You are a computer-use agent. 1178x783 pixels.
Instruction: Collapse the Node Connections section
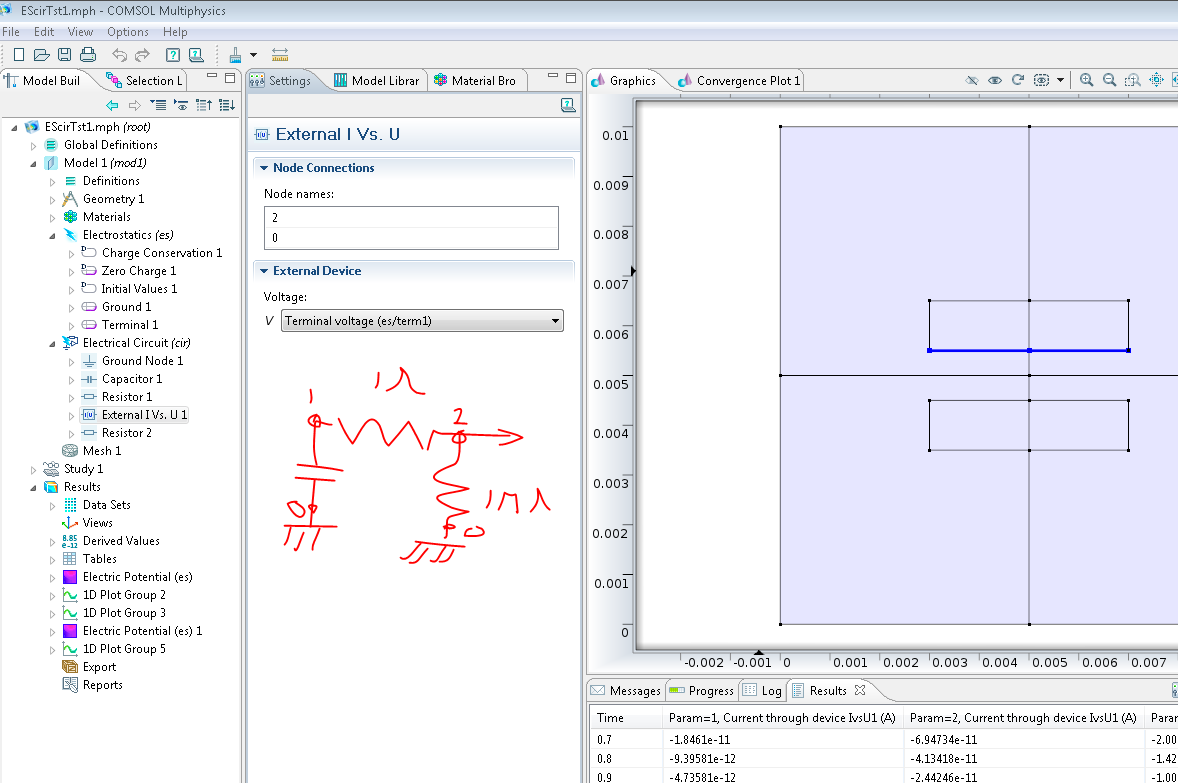point(263,168)
